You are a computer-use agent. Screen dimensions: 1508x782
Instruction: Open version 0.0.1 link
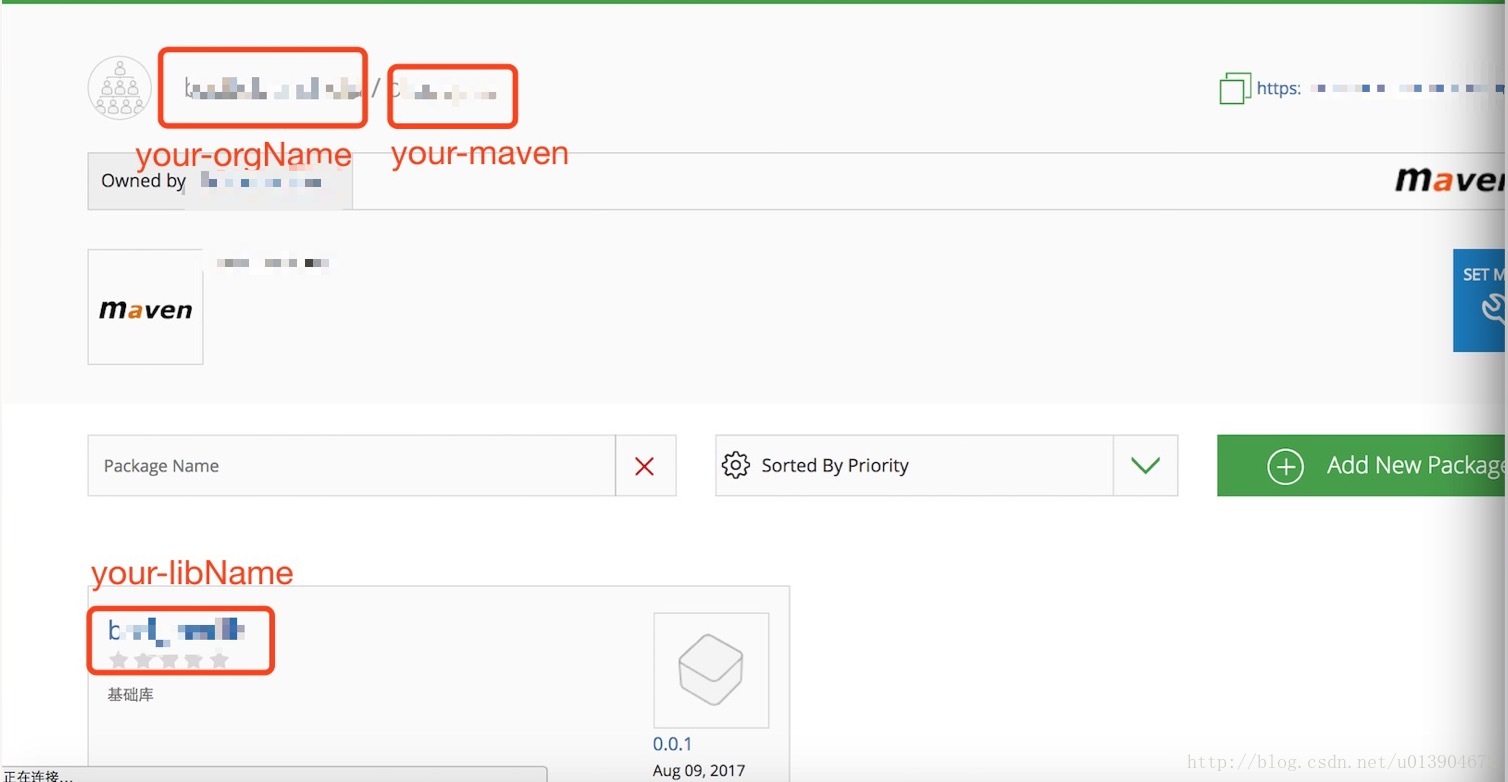coord(673,744)
